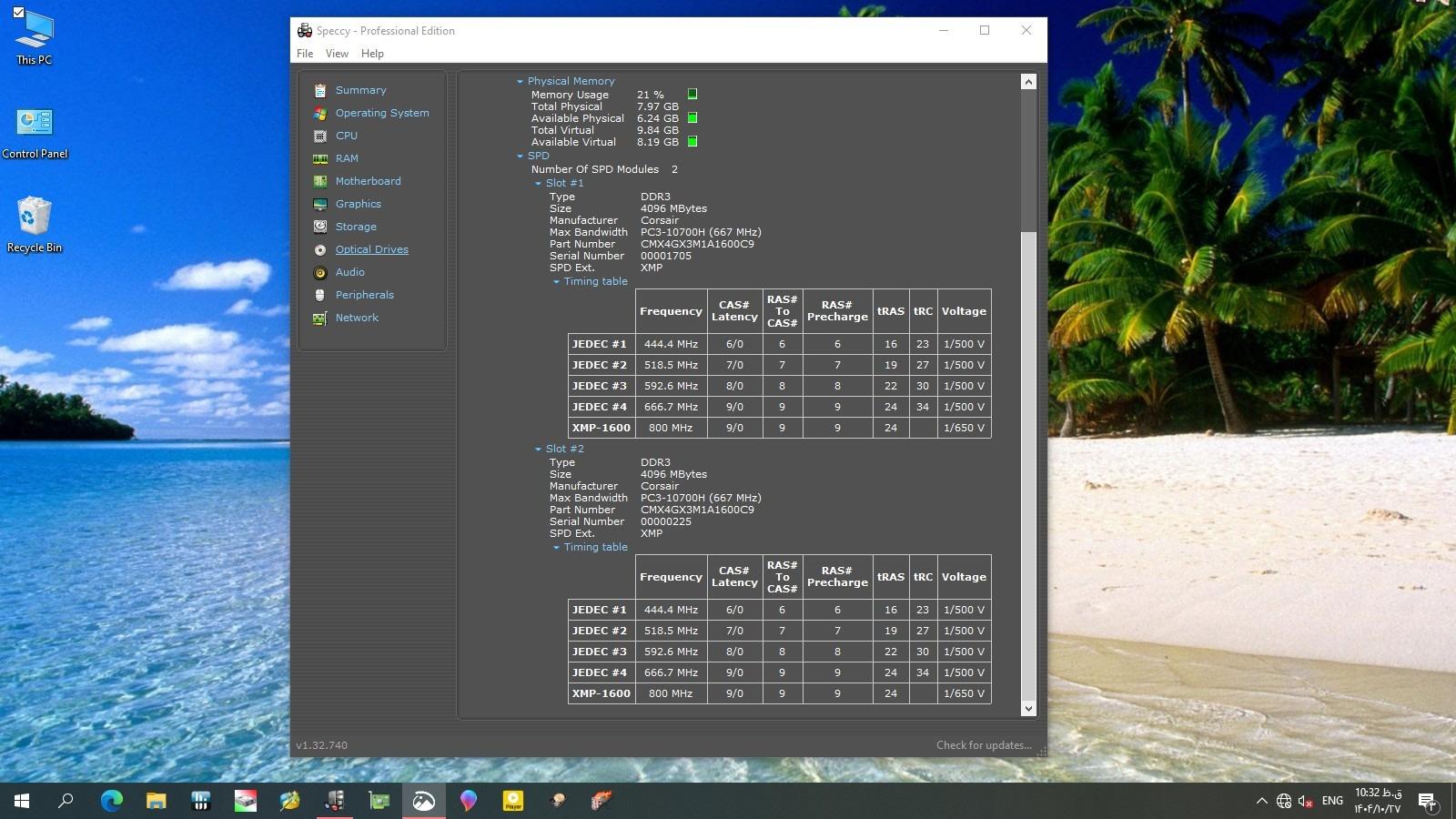Collapse the Slot #1 tree node
The width and height of the screenshot is (1456, 819).
pyautogui.click(x=538, y=183)
